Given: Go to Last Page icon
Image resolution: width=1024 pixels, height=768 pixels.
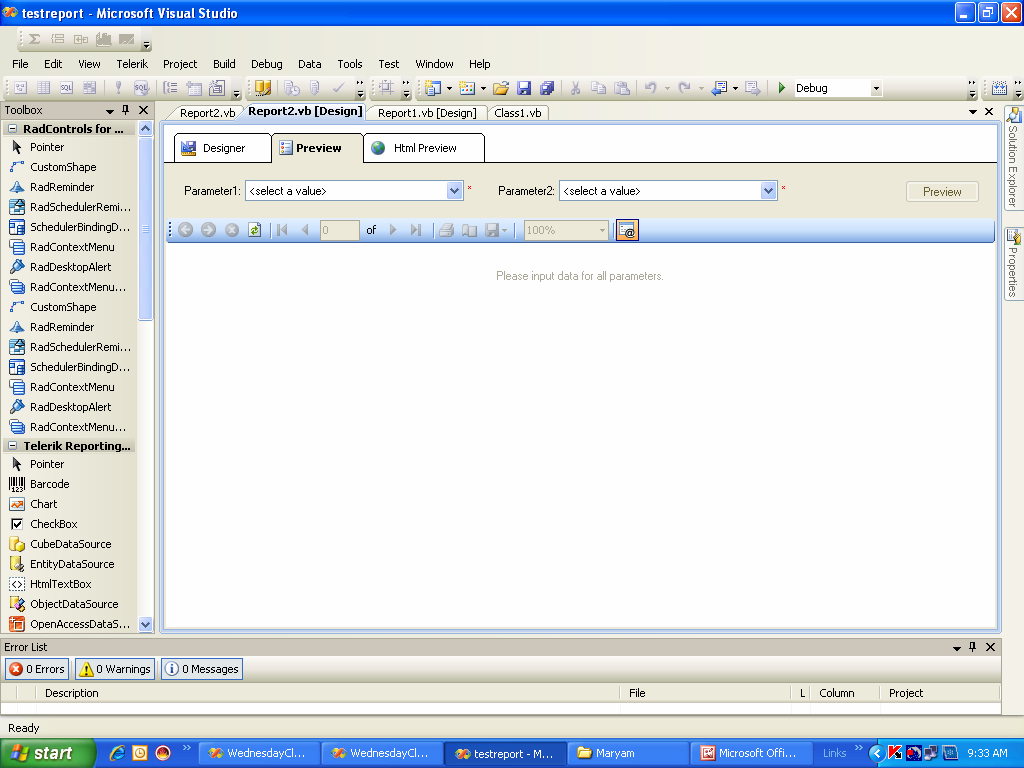Looking at the screenshot, I should [x=415, y=230].
